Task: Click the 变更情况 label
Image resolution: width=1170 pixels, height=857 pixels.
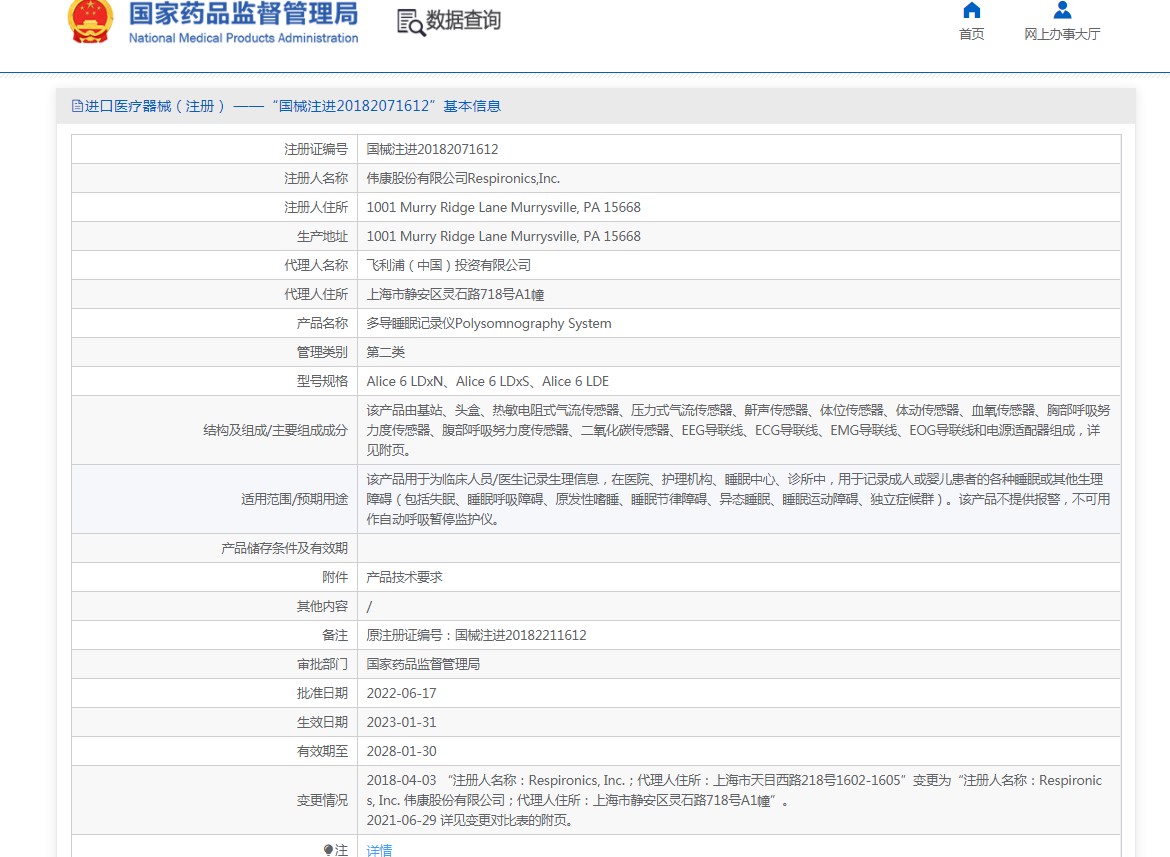Action: 322,800
